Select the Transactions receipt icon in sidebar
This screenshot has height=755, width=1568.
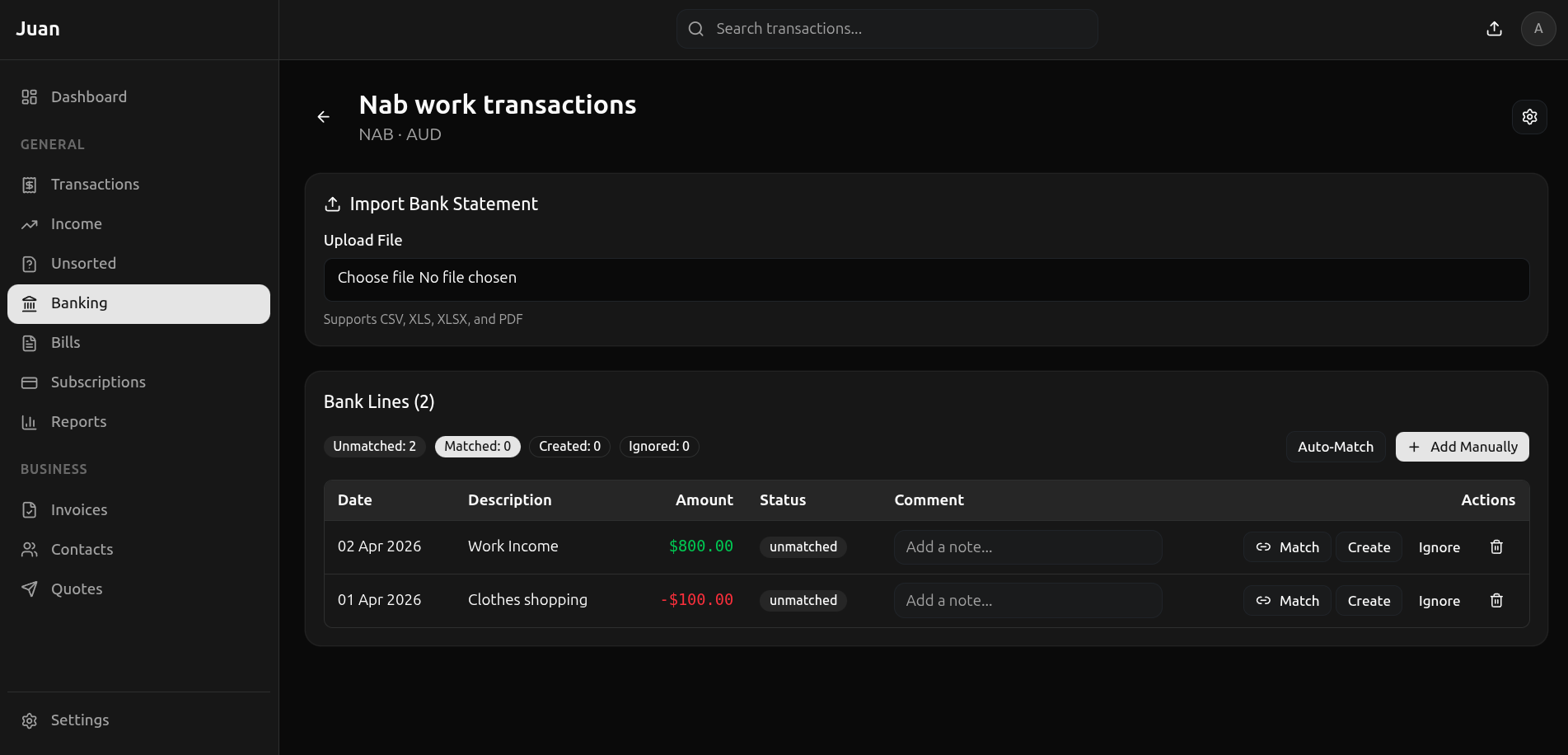coord(30,184)
